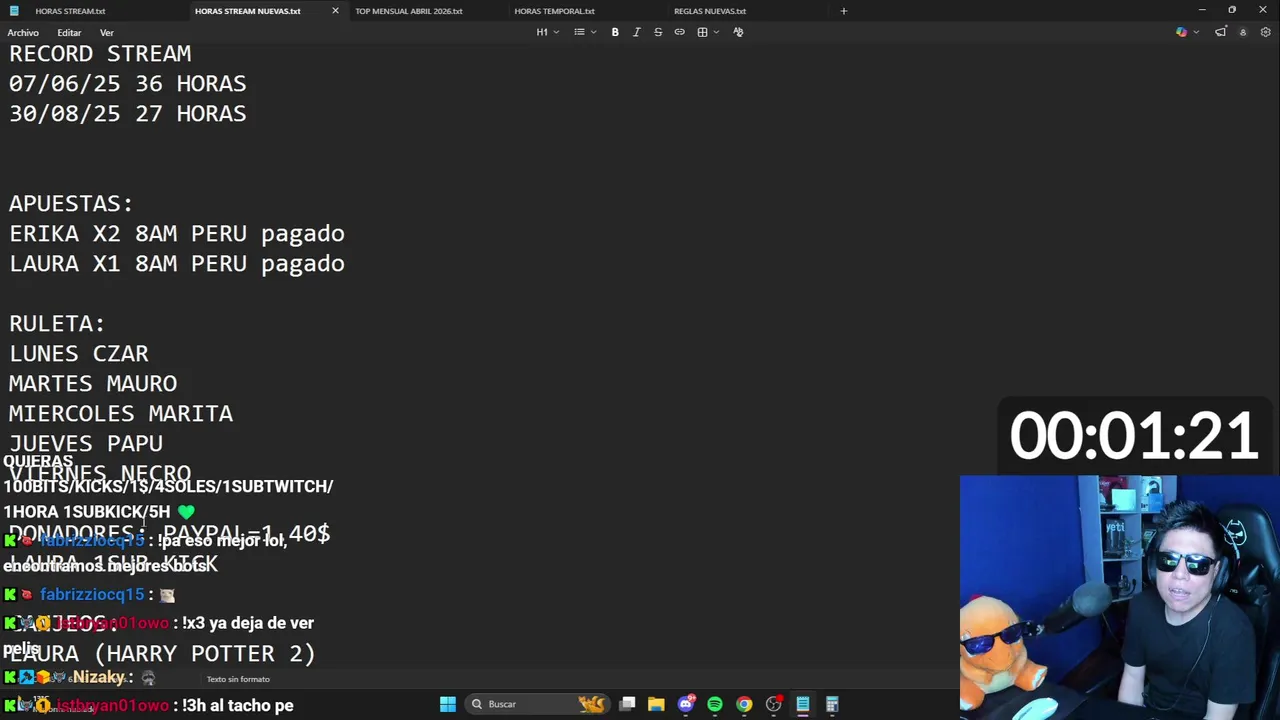Click the 'LUNES CZAR' line
This screenshot has height=720, width=1280.
click(79, 353)
